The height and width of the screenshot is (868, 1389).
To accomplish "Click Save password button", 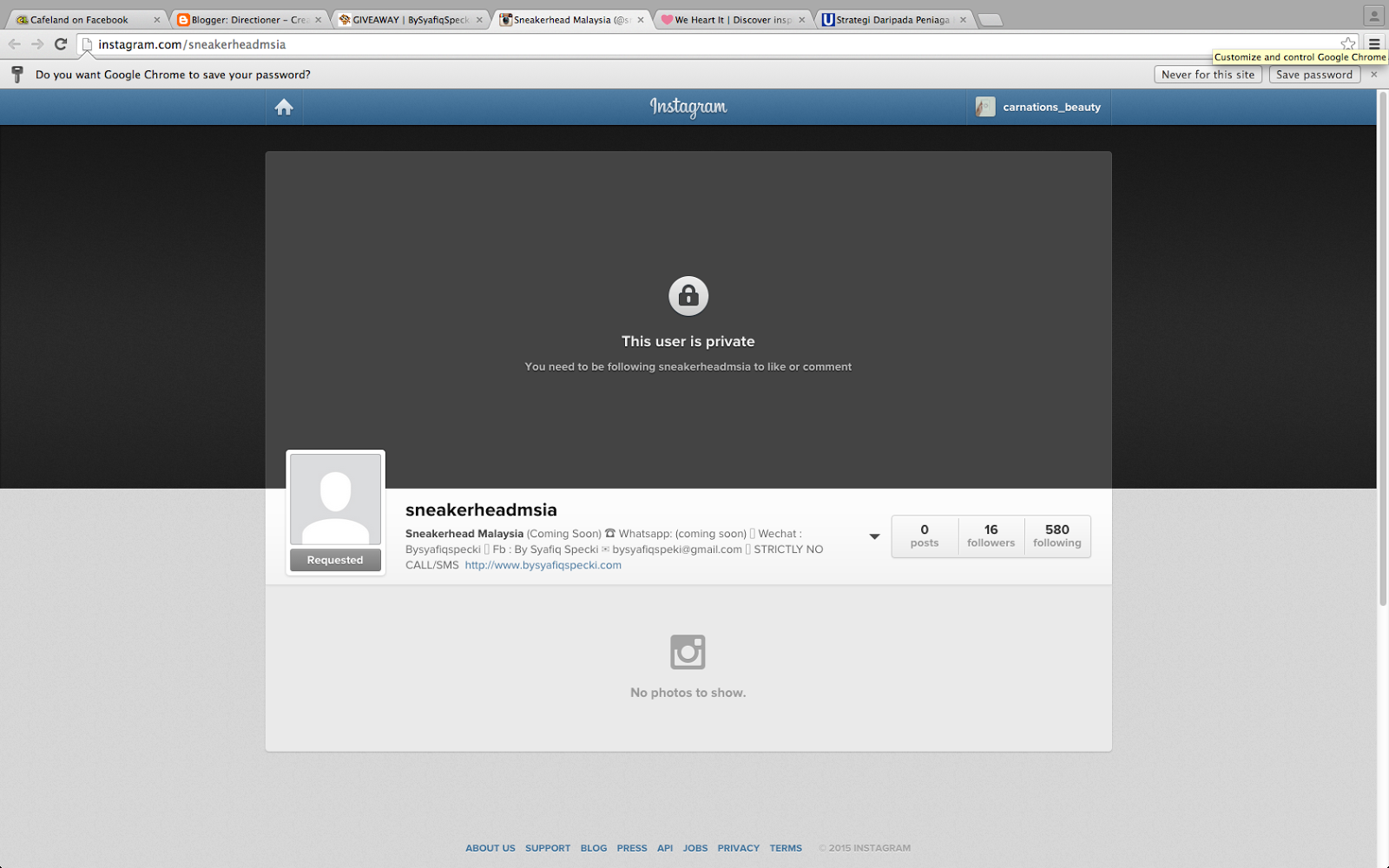I will [x=1314, y=75].
